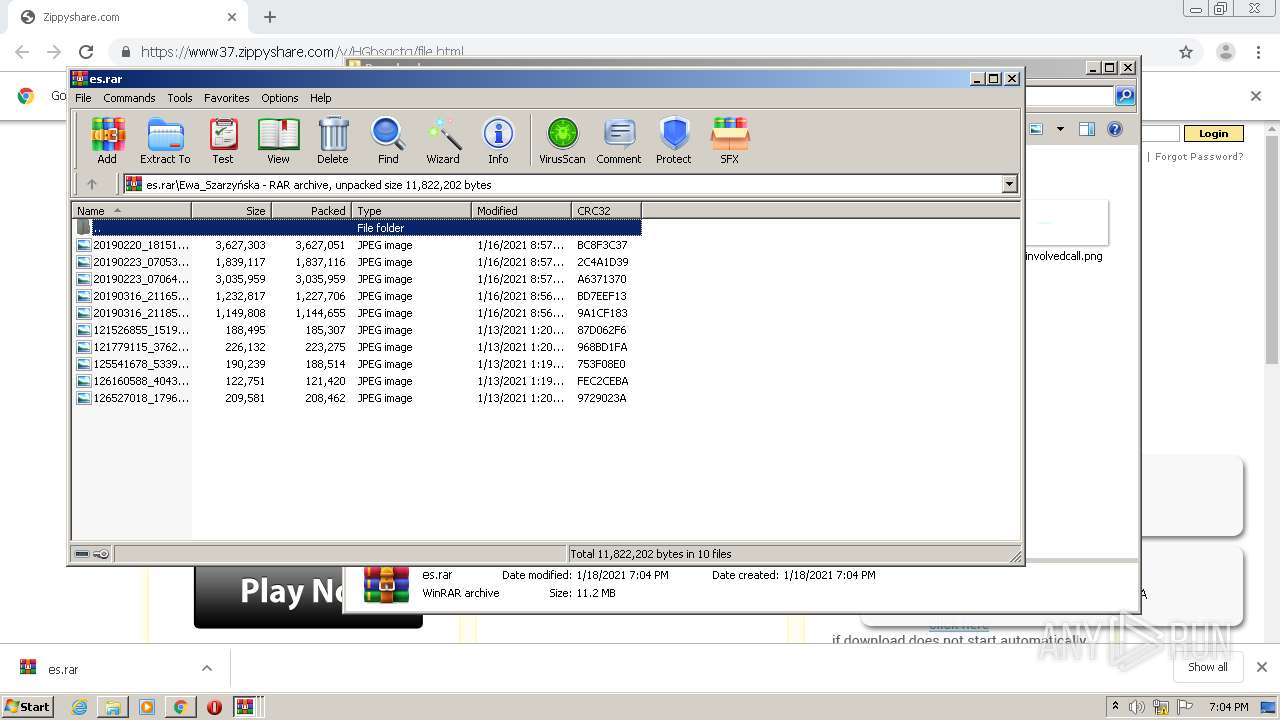Sort by Size column header
Screen dimensions: 1280x720
coord(231,210)
